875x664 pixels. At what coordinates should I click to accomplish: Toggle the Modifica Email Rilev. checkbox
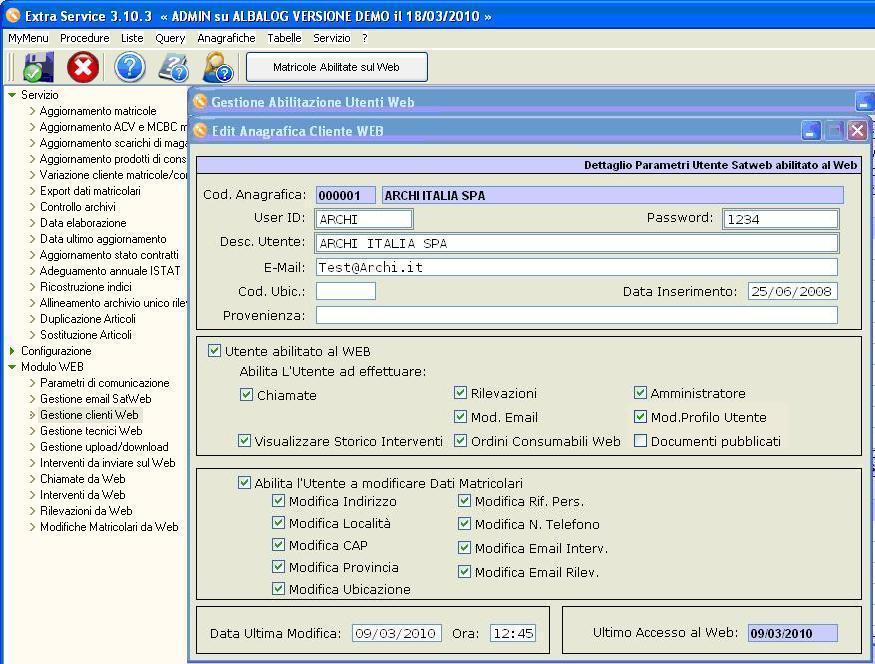[464, 572]
